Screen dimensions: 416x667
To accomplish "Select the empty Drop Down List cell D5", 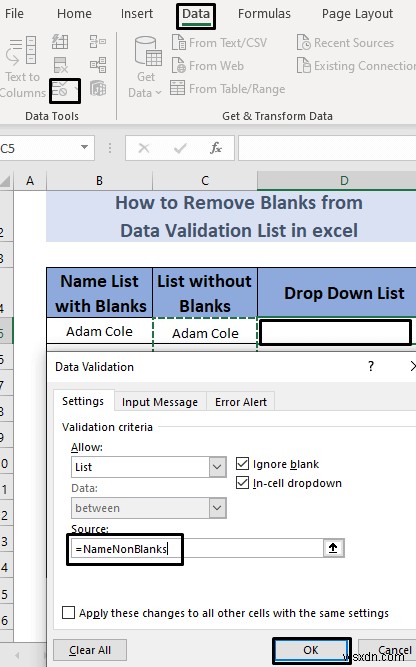I will tap(335, 332).
